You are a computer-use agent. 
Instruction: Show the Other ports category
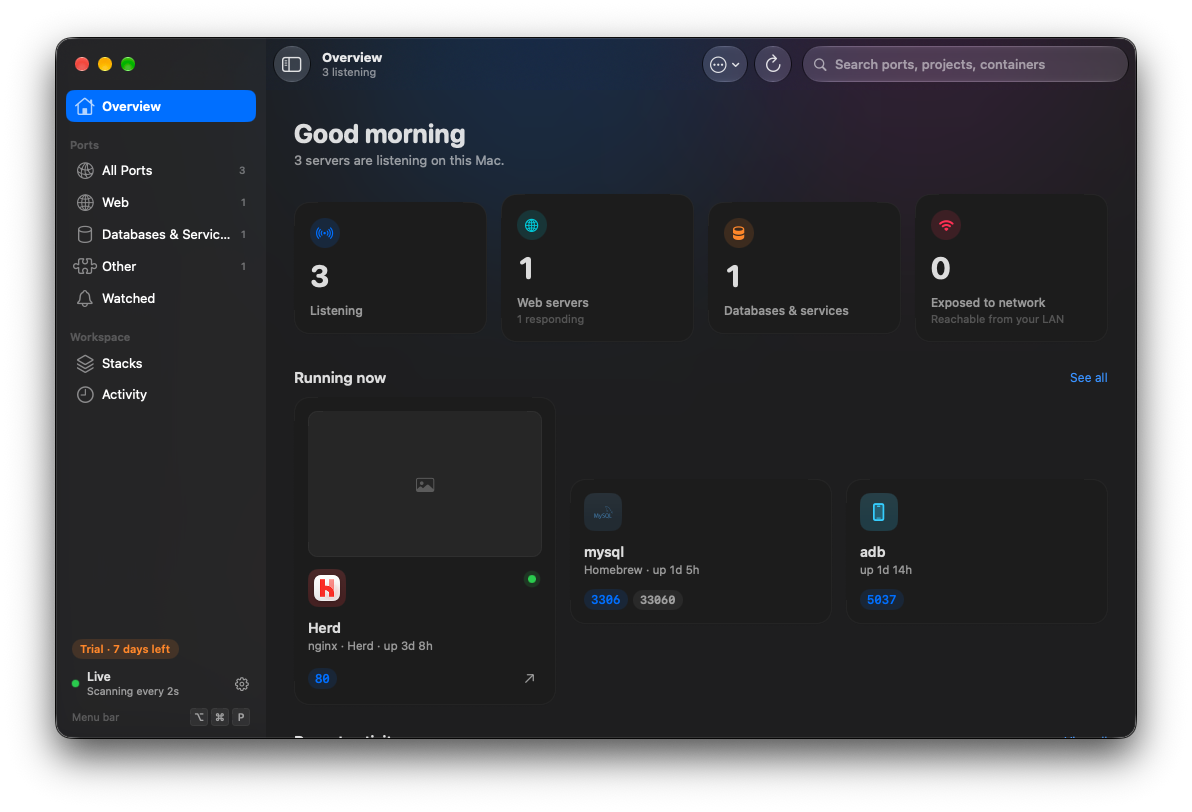pos(161,266)
